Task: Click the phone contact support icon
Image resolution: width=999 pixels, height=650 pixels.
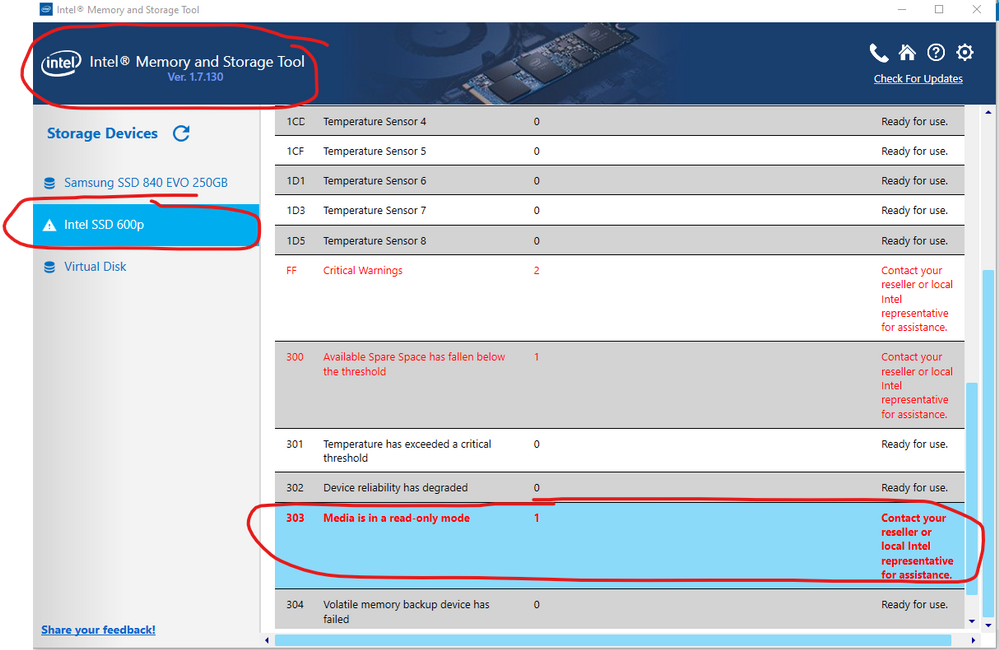Action: click(878, 53)
